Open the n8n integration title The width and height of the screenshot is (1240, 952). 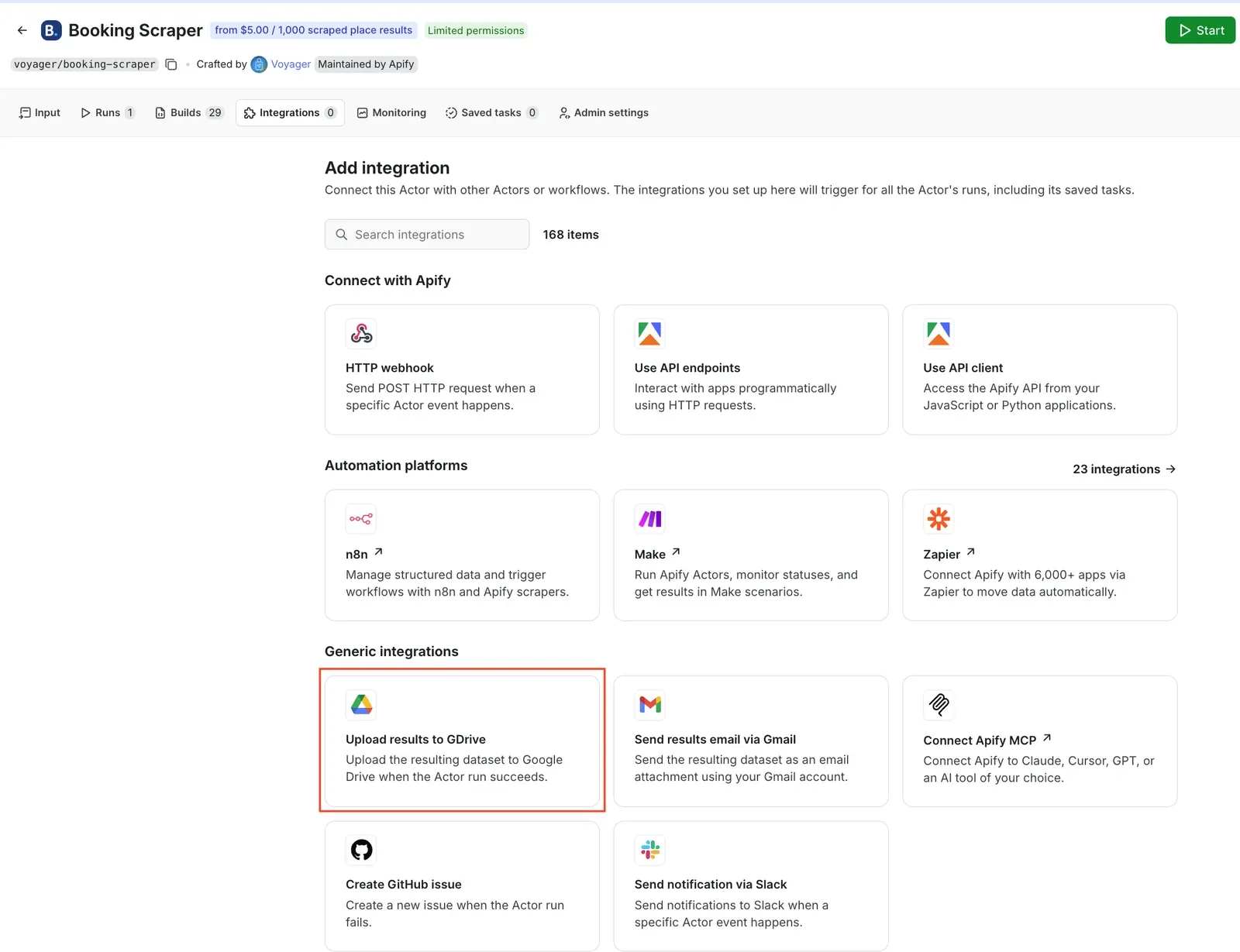point(356,555)
